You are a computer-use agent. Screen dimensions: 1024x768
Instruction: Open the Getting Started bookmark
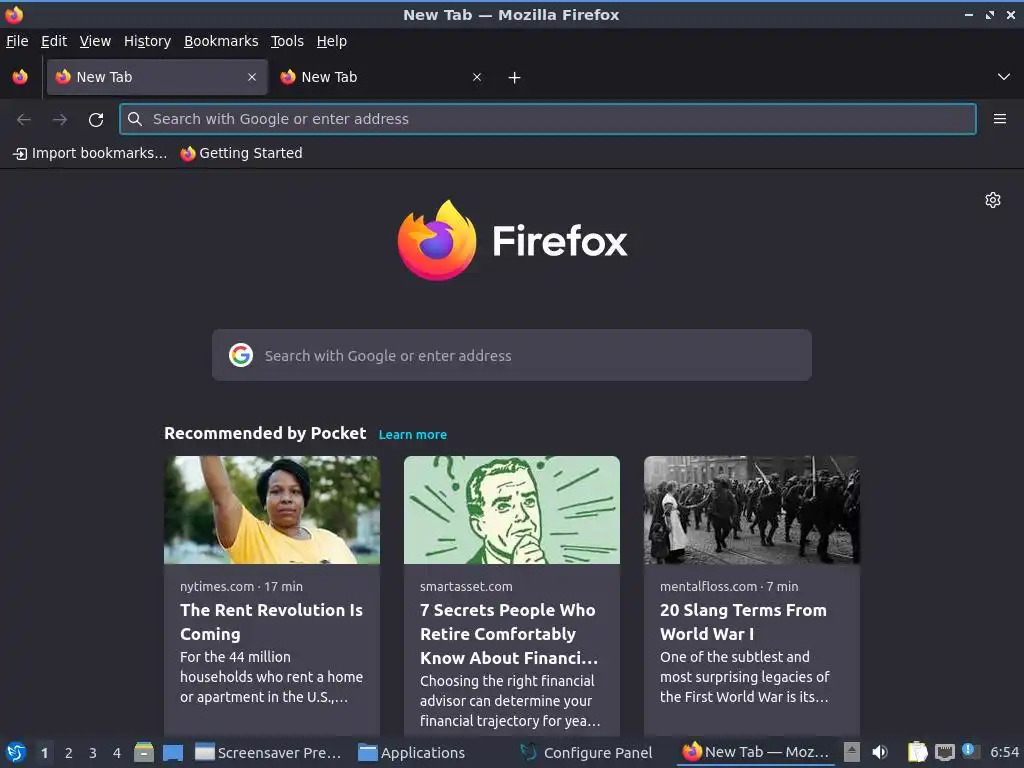pyautogui.click(x=242, y=153)
